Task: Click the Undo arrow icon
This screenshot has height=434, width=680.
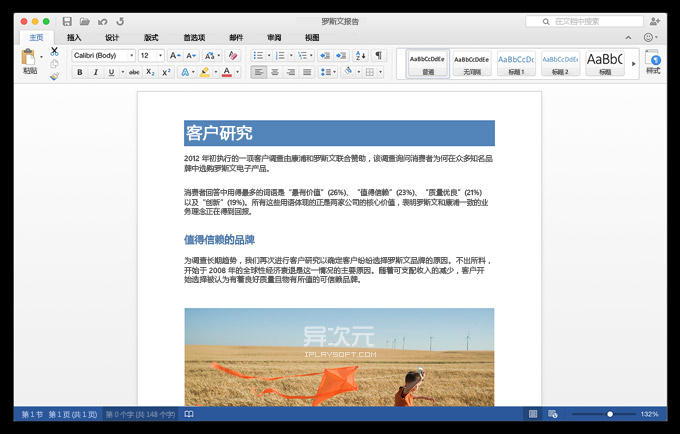Action: (x=102, y=21)
